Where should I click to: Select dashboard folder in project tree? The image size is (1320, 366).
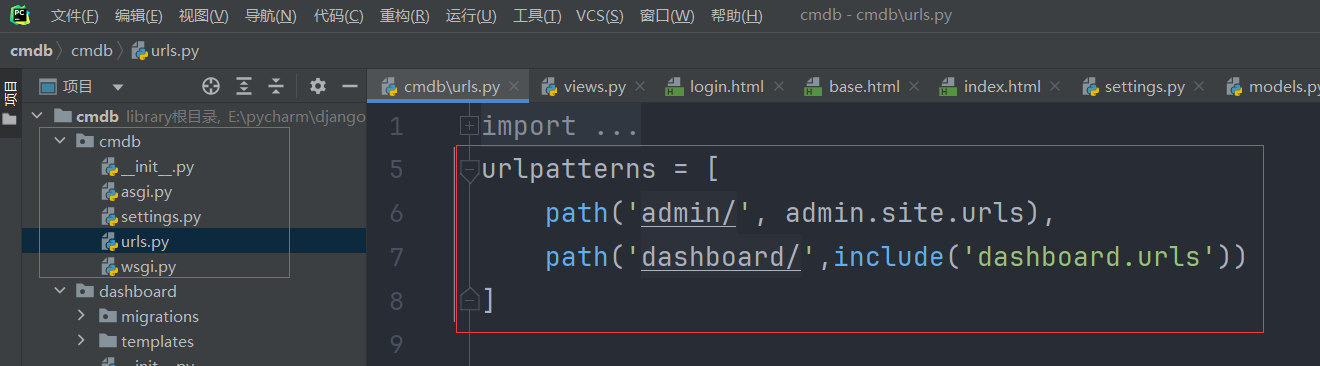tap(193, 291)
